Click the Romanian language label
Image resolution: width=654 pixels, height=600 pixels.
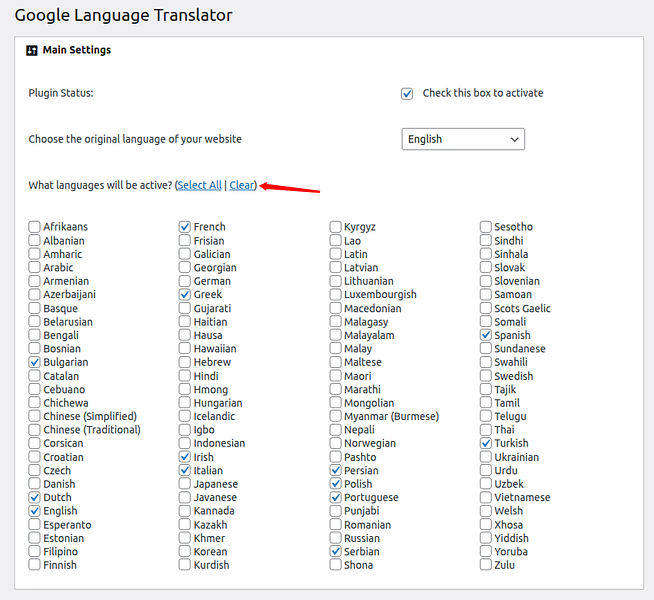coord(367,525)
